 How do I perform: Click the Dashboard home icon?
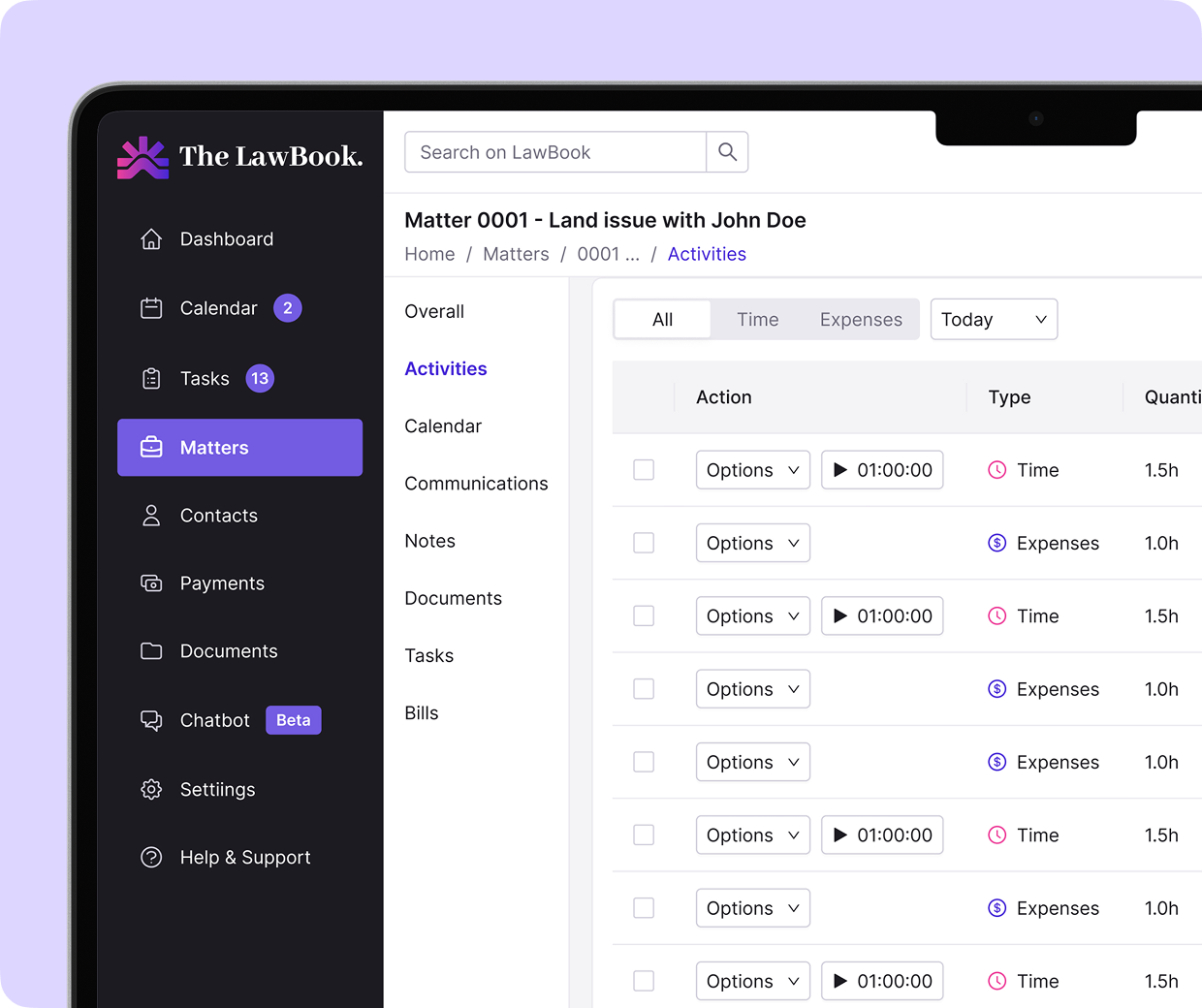pos(151,238)
